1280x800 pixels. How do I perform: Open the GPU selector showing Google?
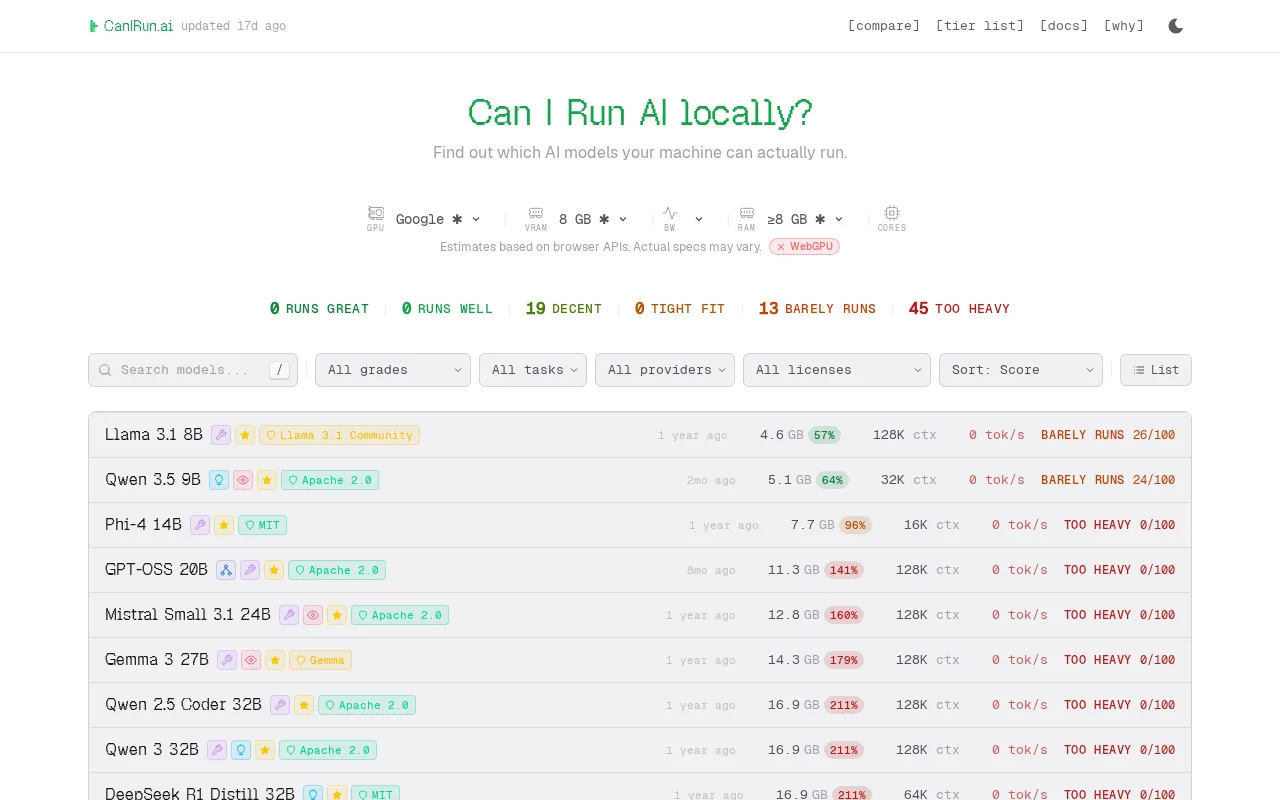point(438,219)
